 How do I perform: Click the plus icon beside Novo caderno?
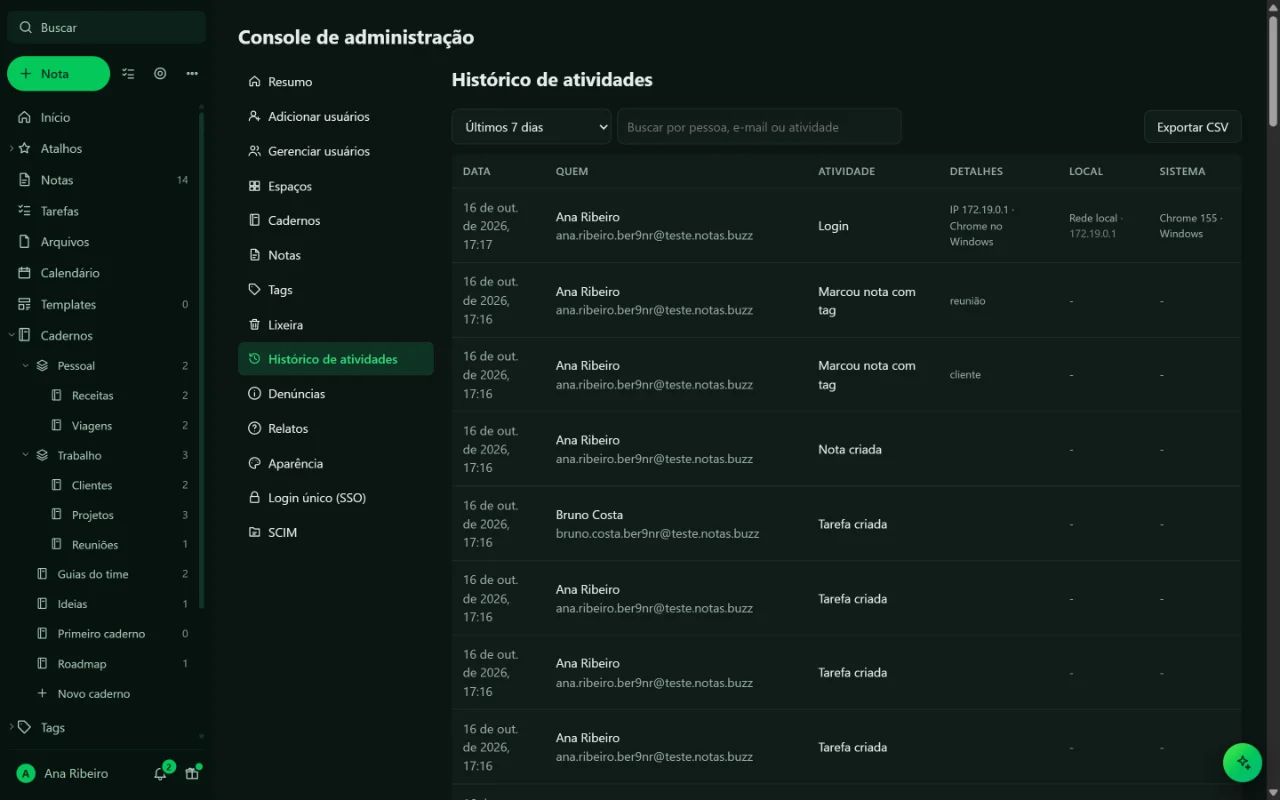[x=42, y=693]
